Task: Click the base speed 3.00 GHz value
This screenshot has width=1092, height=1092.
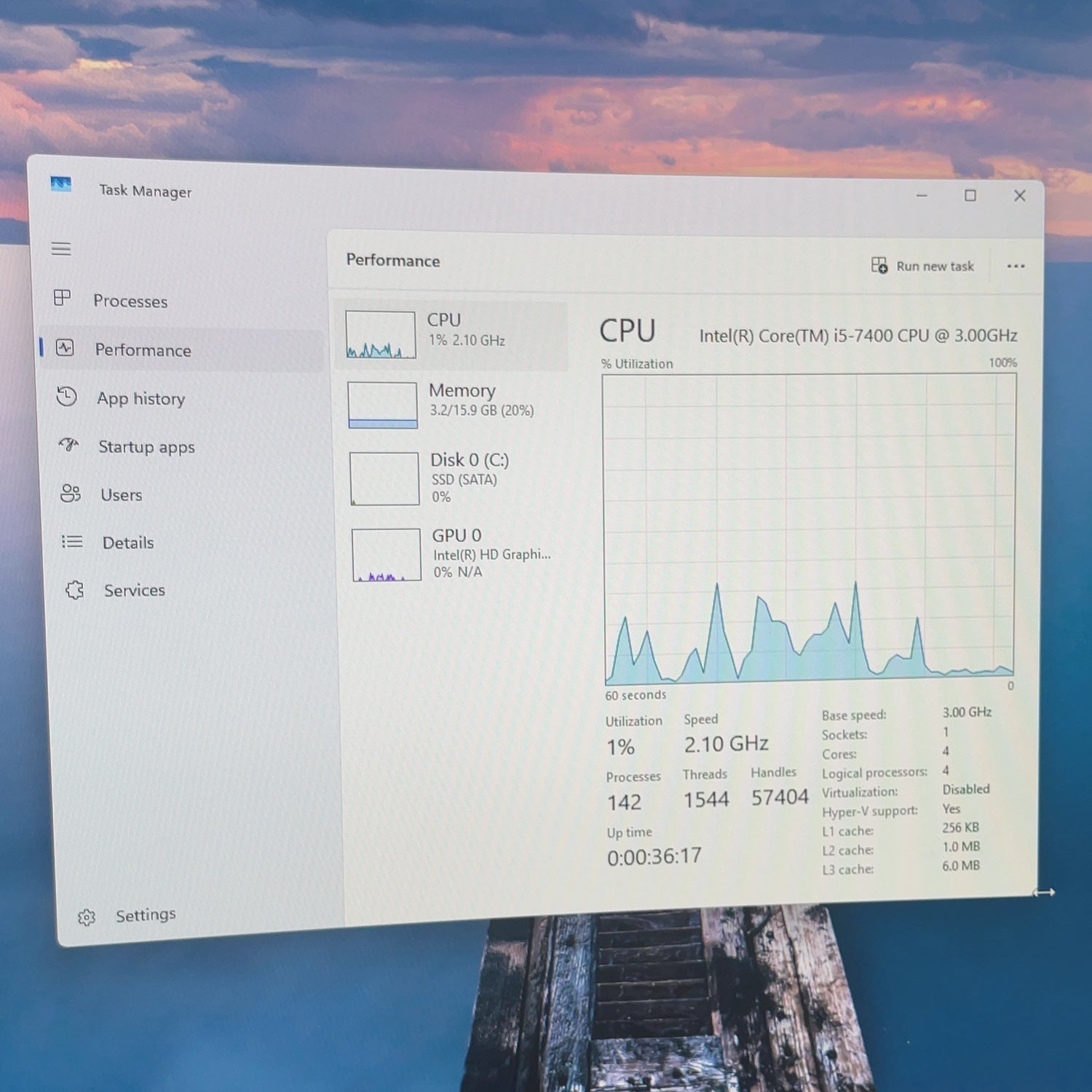Action: (967, 712)
